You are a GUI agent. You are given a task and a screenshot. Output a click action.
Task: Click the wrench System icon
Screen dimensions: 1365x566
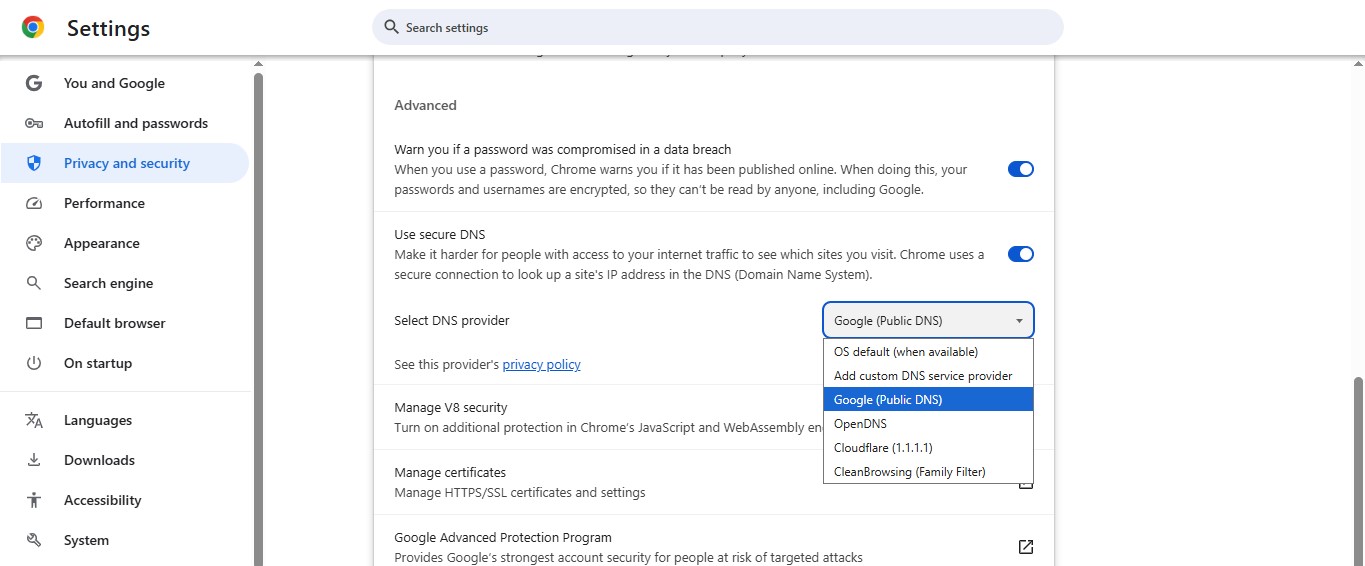(34, 540)
